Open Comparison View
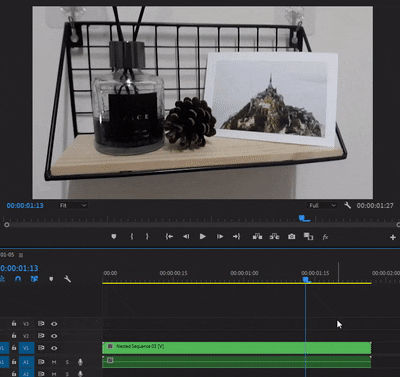This screenshot has height=377, width=400. [308, 236]
